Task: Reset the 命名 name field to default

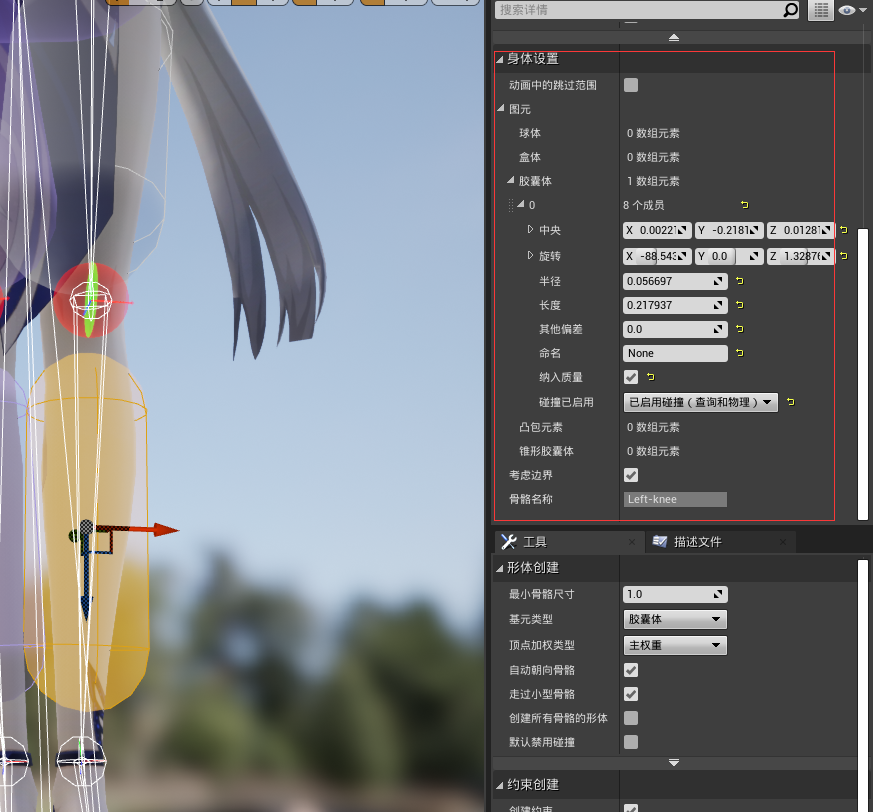Action: point(739,353)
